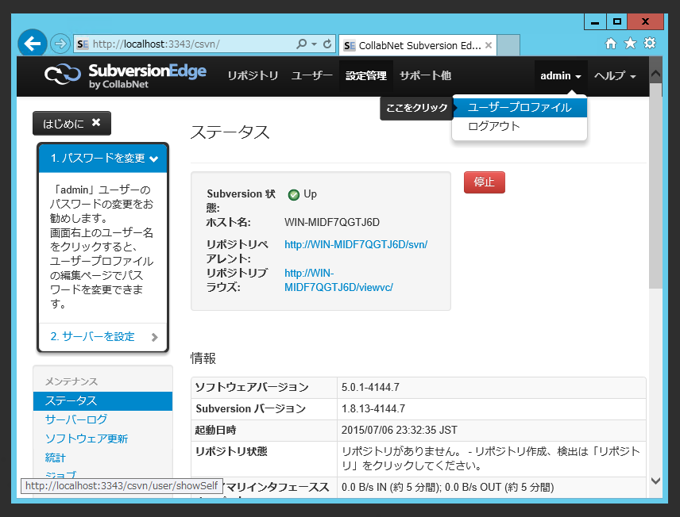The width and height of the screenshot is (680, 517).
Task: Select ステータス in the maintenance sidebar
Action: point(103,401)
